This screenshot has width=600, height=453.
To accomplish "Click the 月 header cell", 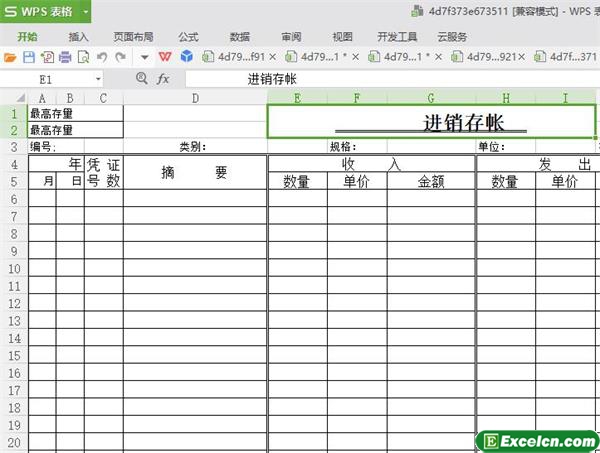I will click(x=42, y=181).
